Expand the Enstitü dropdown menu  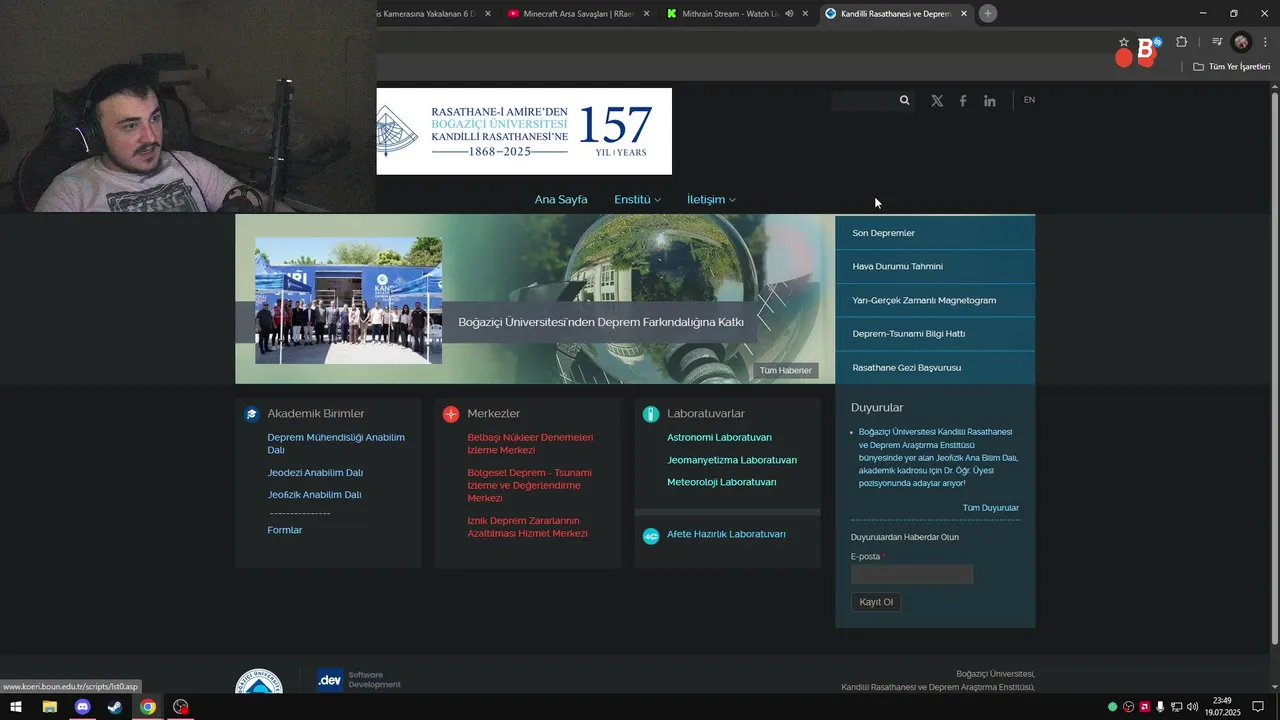637,200
